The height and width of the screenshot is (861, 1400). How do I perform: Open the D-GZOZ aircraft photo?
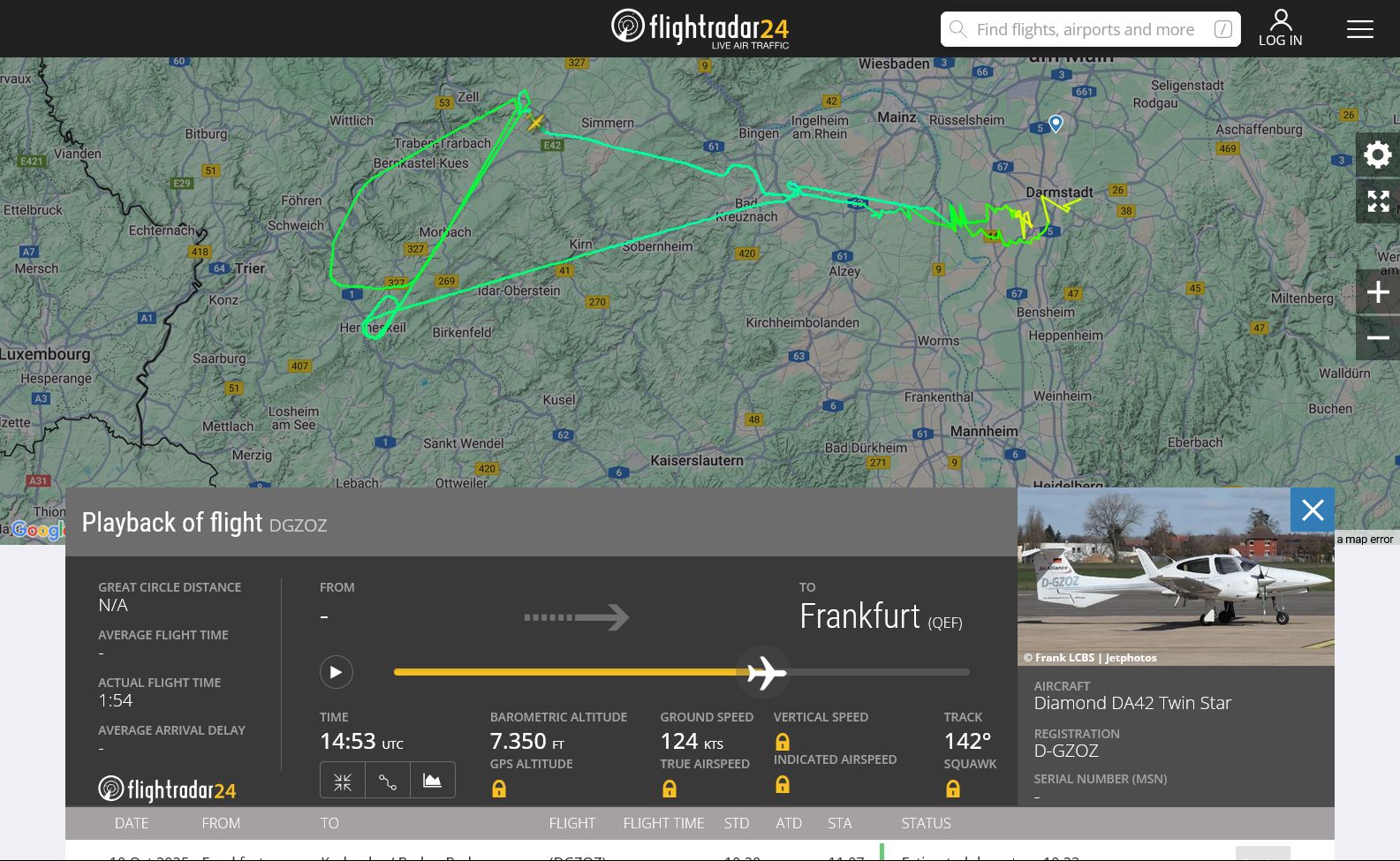[x=1176, y=577]
